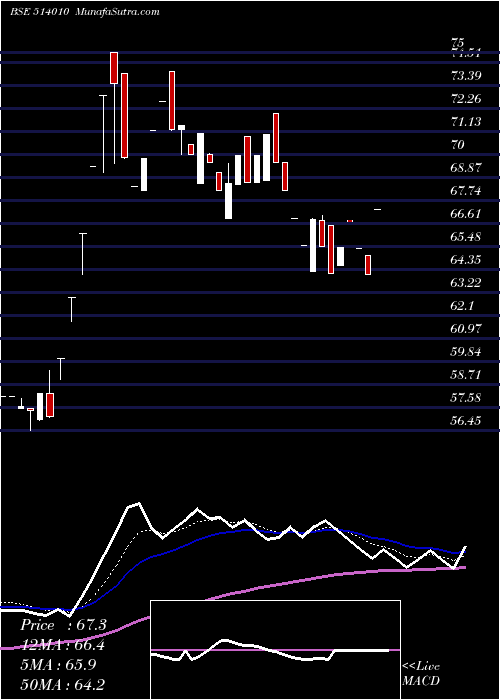Viewport: 500px width, 700px height.
Task: Click inside the MACD inset chart
Action: [275, 650]
